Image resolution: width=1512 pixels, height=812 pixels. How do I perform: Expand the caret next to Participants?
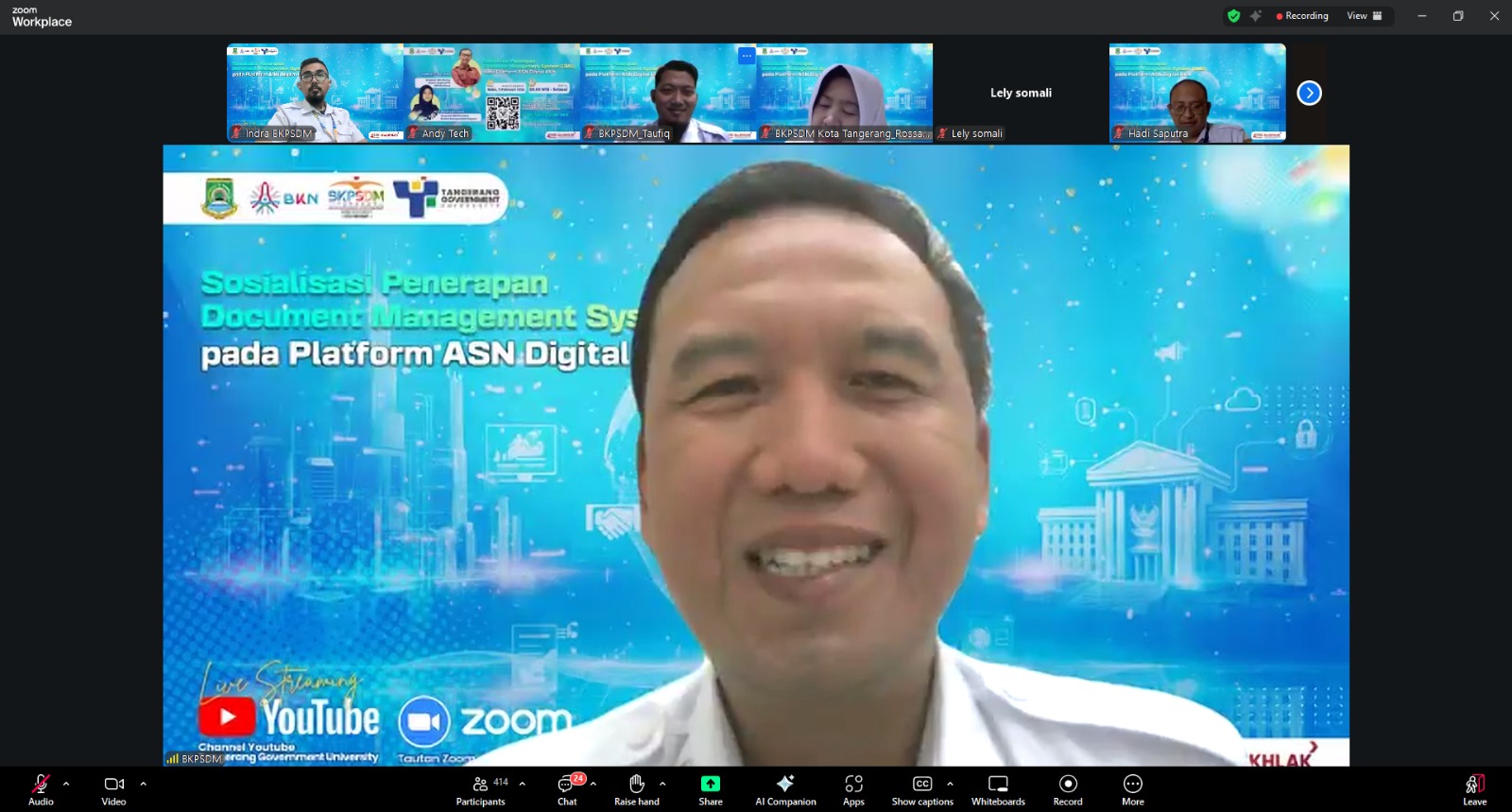tap(523, 784)
